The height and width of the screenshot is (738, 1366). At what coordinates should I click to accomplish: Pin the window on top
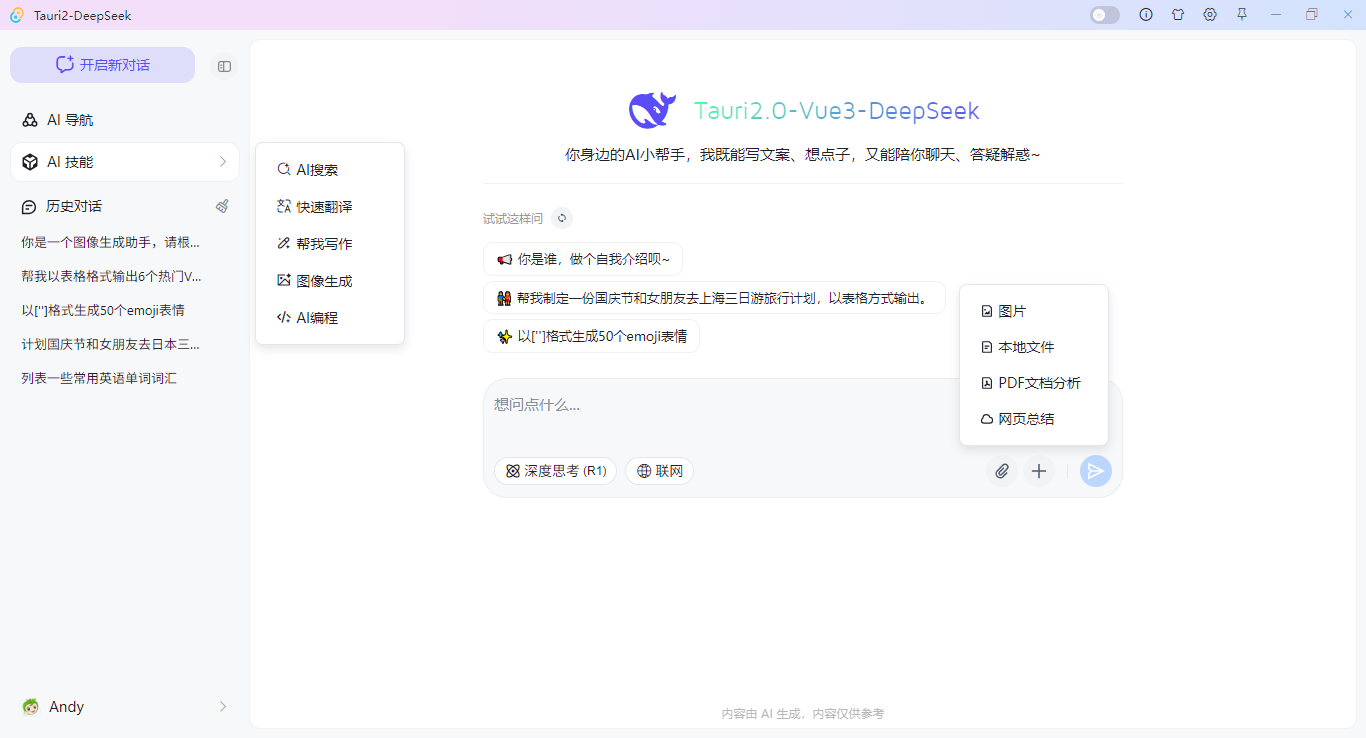(x=1242, y=14)
